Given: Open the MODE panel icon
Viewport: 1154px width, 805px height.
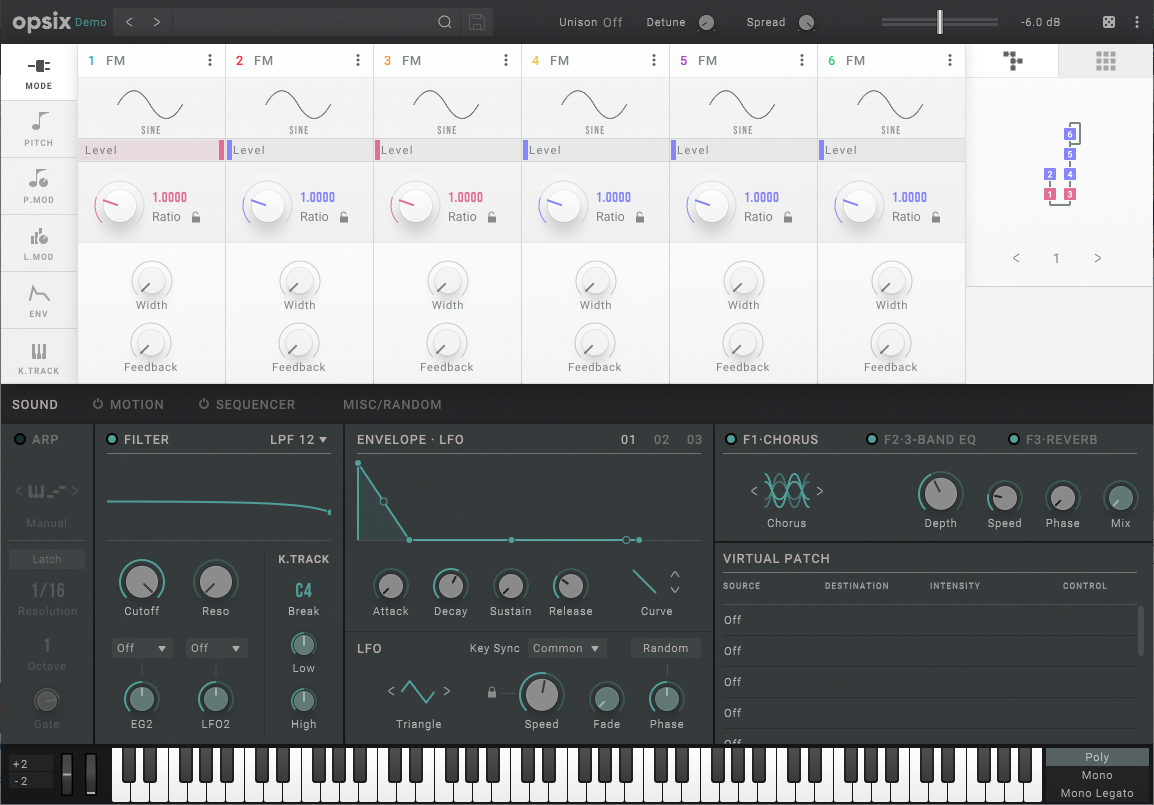Looking at the screenshot, I should pyautogui.click(x=38, y=71).
